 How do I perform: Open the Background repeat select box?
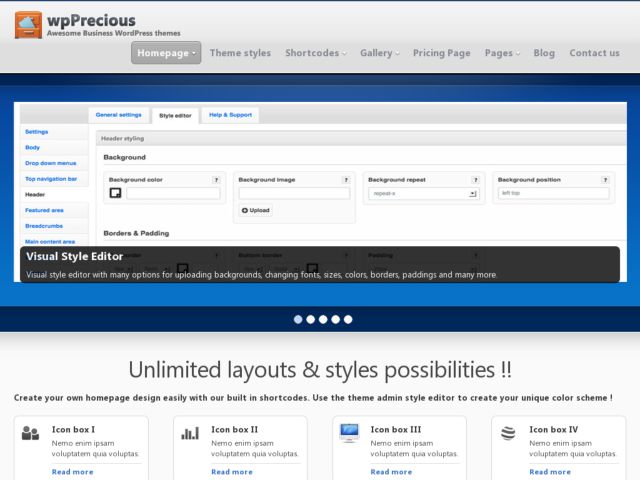point(424,193)
